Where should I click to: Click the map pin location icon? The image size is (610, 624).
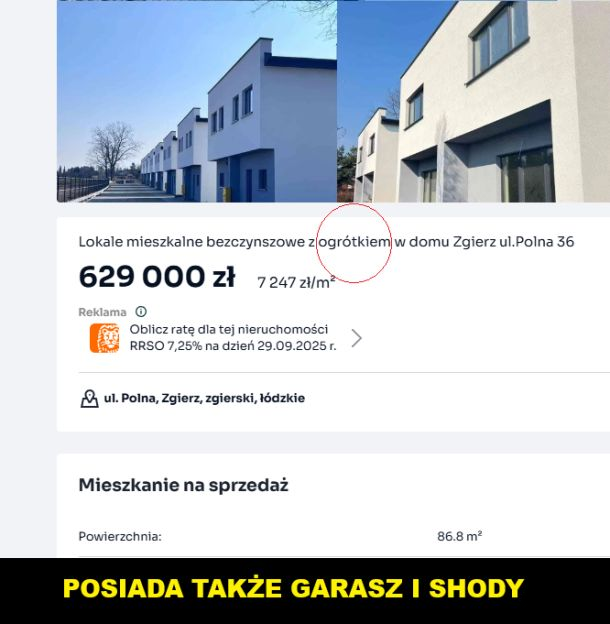(90, 398)
